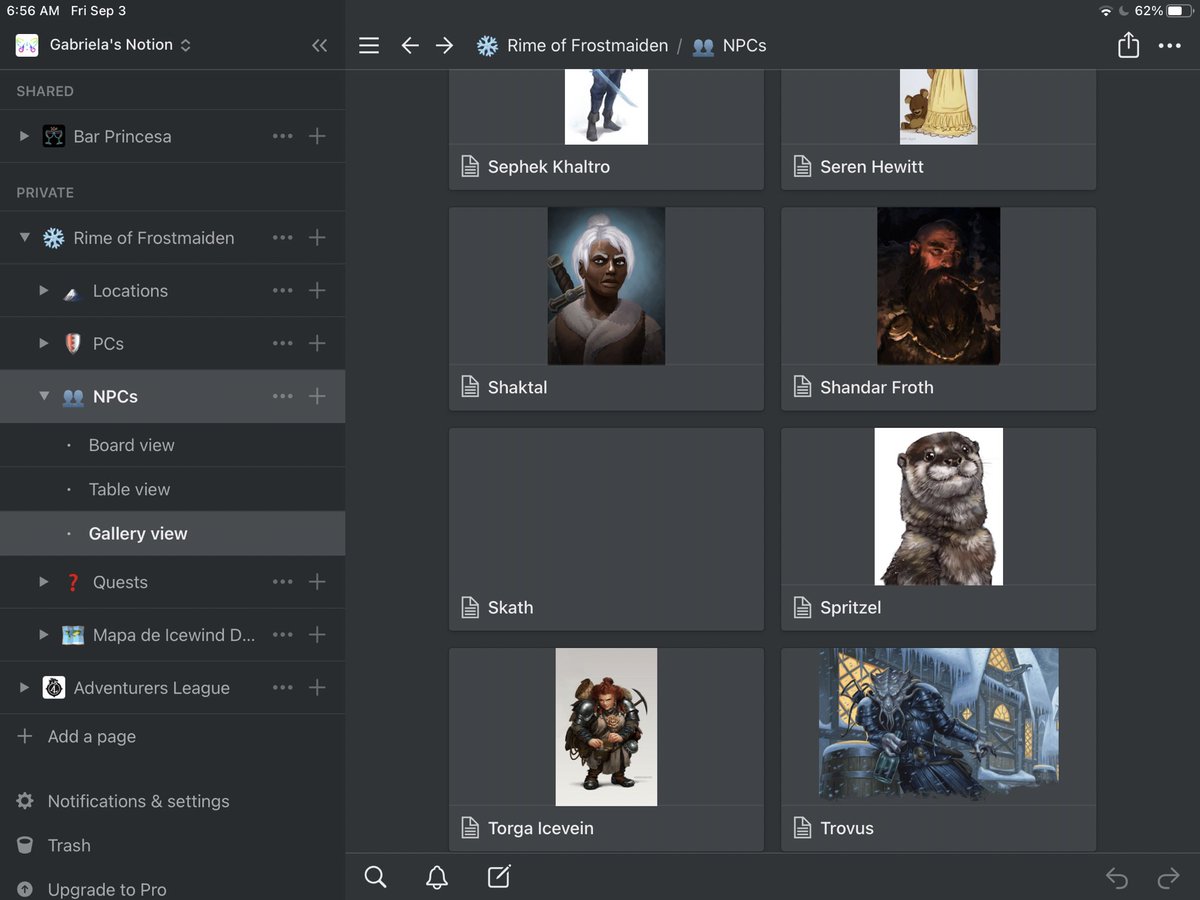
Task: Go back with the left arrow
Action: pos(410,45)
